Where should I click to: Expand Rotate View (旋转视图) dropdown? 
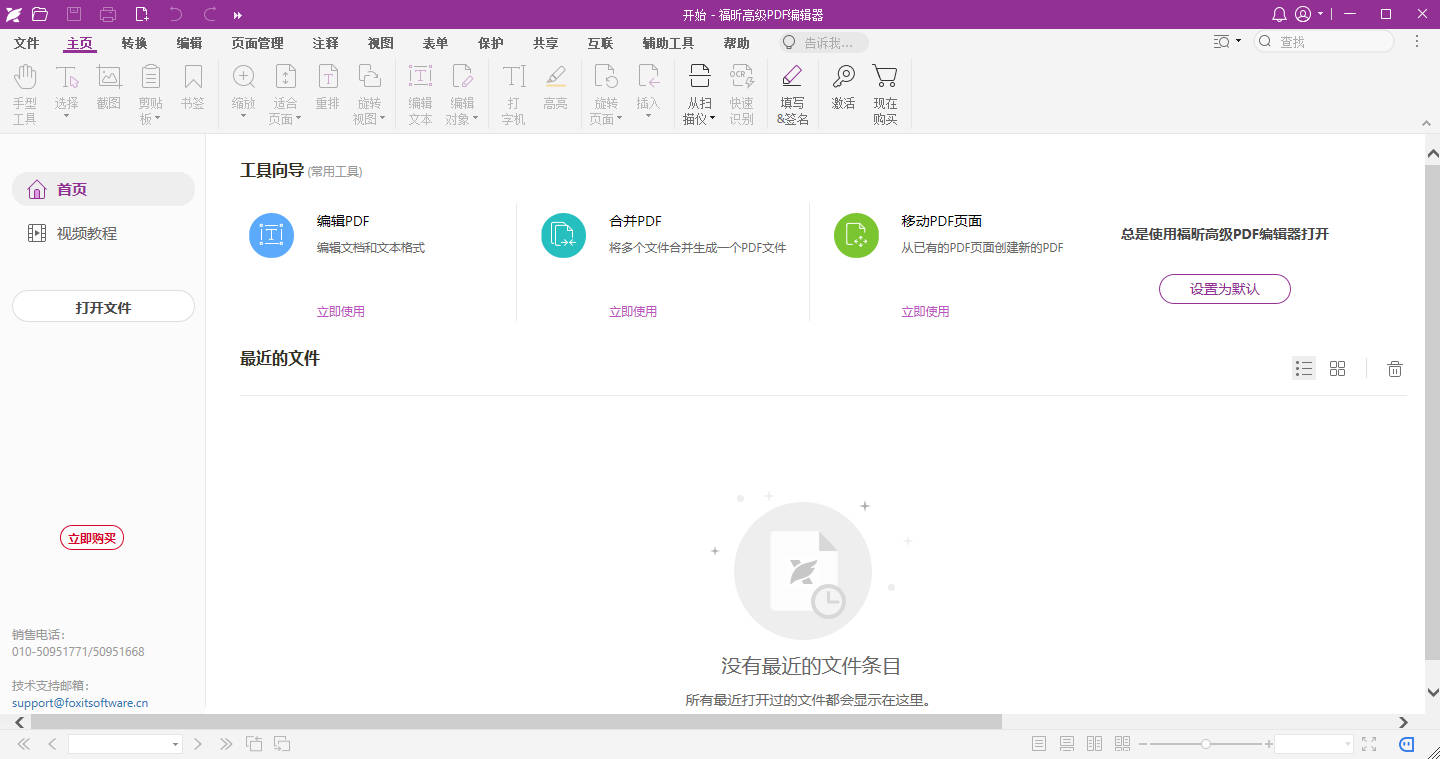click(x=382, y=119)
